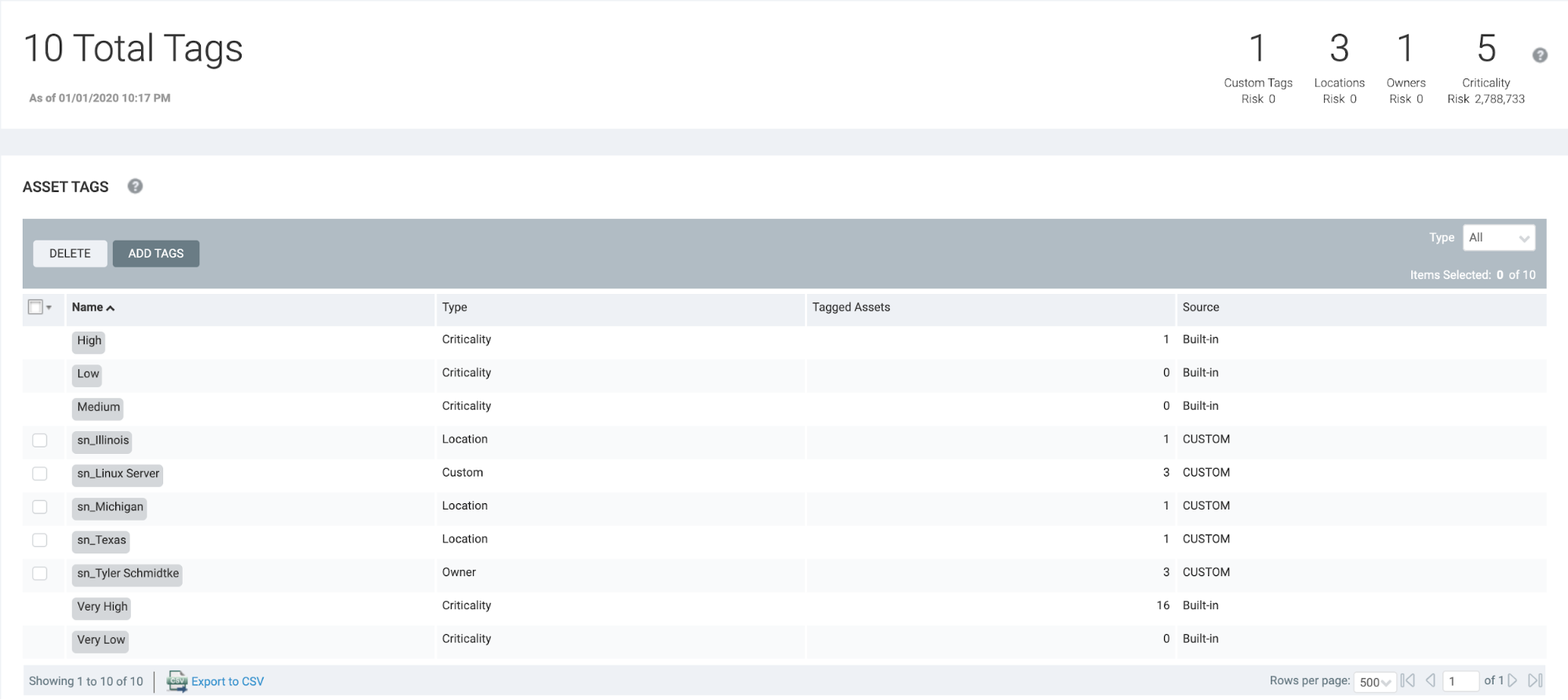Click the ADD TAGS button
Image resolution: width=1568 pixels, height=700 pixels.
(156, 253)
